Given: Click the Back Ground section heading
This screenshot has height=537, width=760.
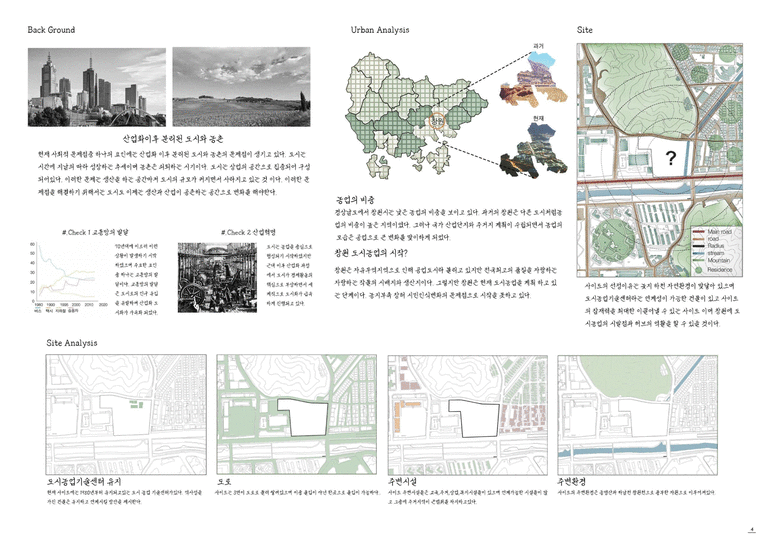Looking at the screenshot, I should click(x=51, y=31).
